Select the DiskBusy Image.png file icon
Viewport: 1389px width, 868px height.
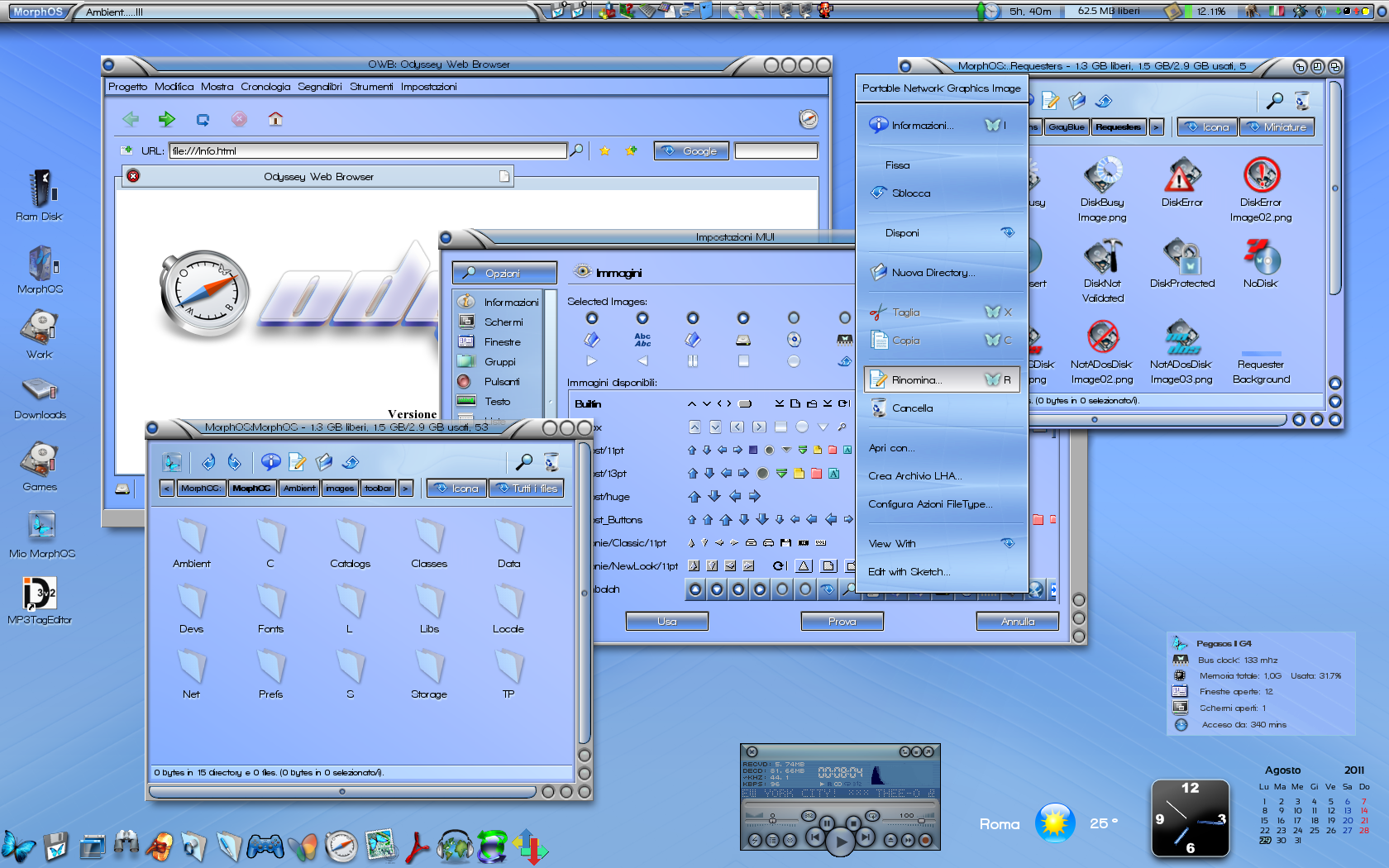coord(1102,176)
